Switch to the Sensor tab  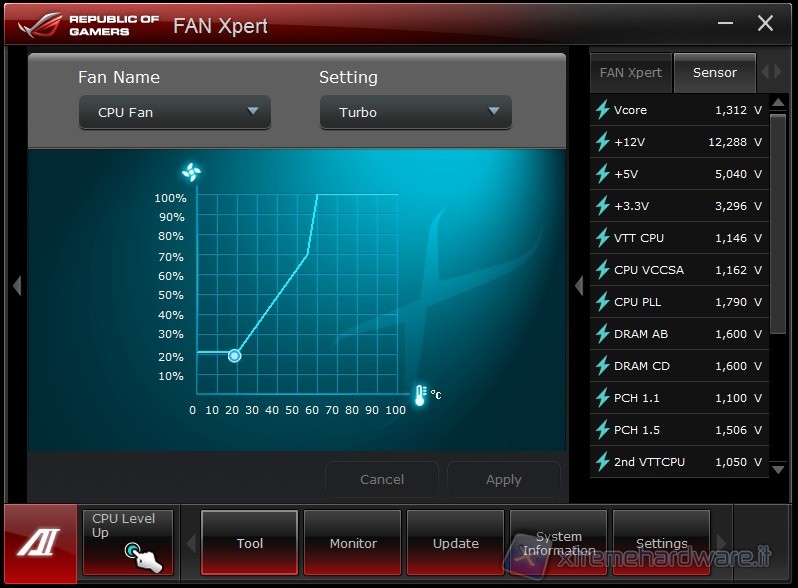(714, 73)
